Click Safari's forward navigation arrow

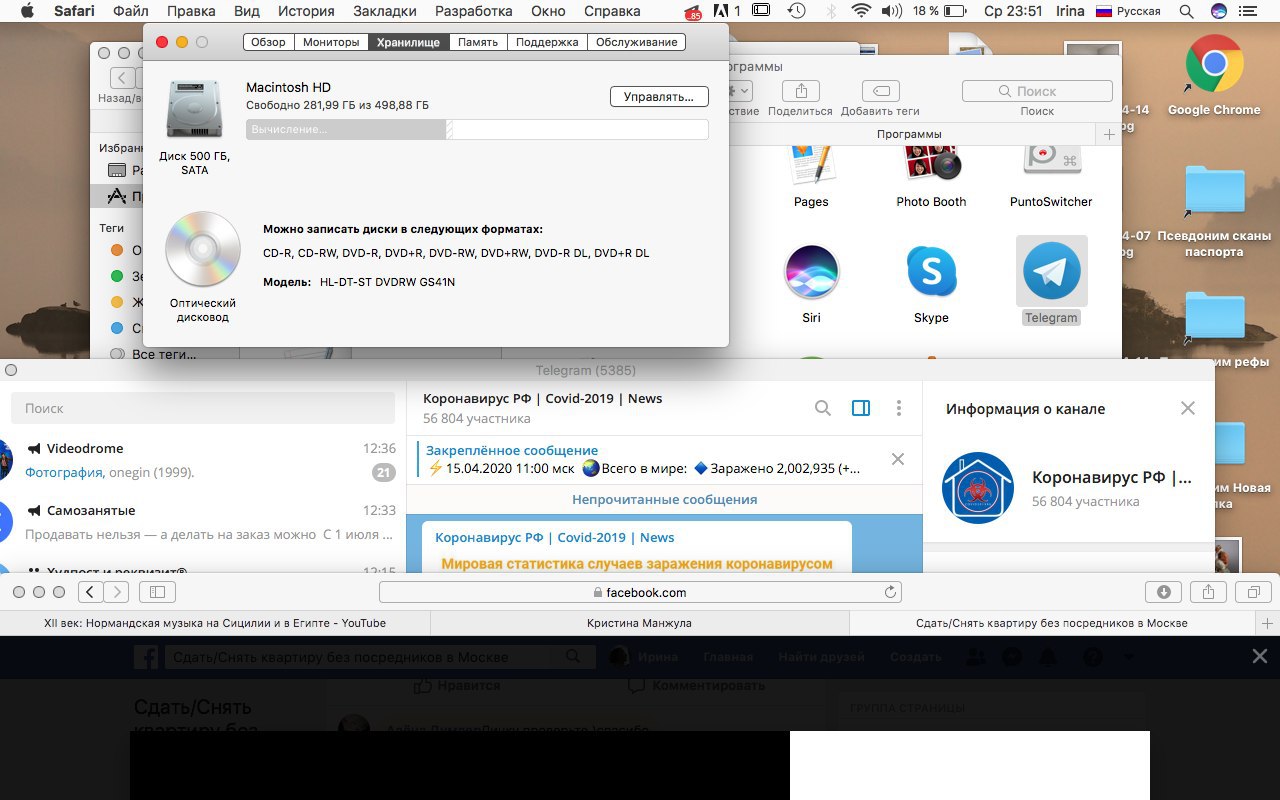click(x=117, y=592)
